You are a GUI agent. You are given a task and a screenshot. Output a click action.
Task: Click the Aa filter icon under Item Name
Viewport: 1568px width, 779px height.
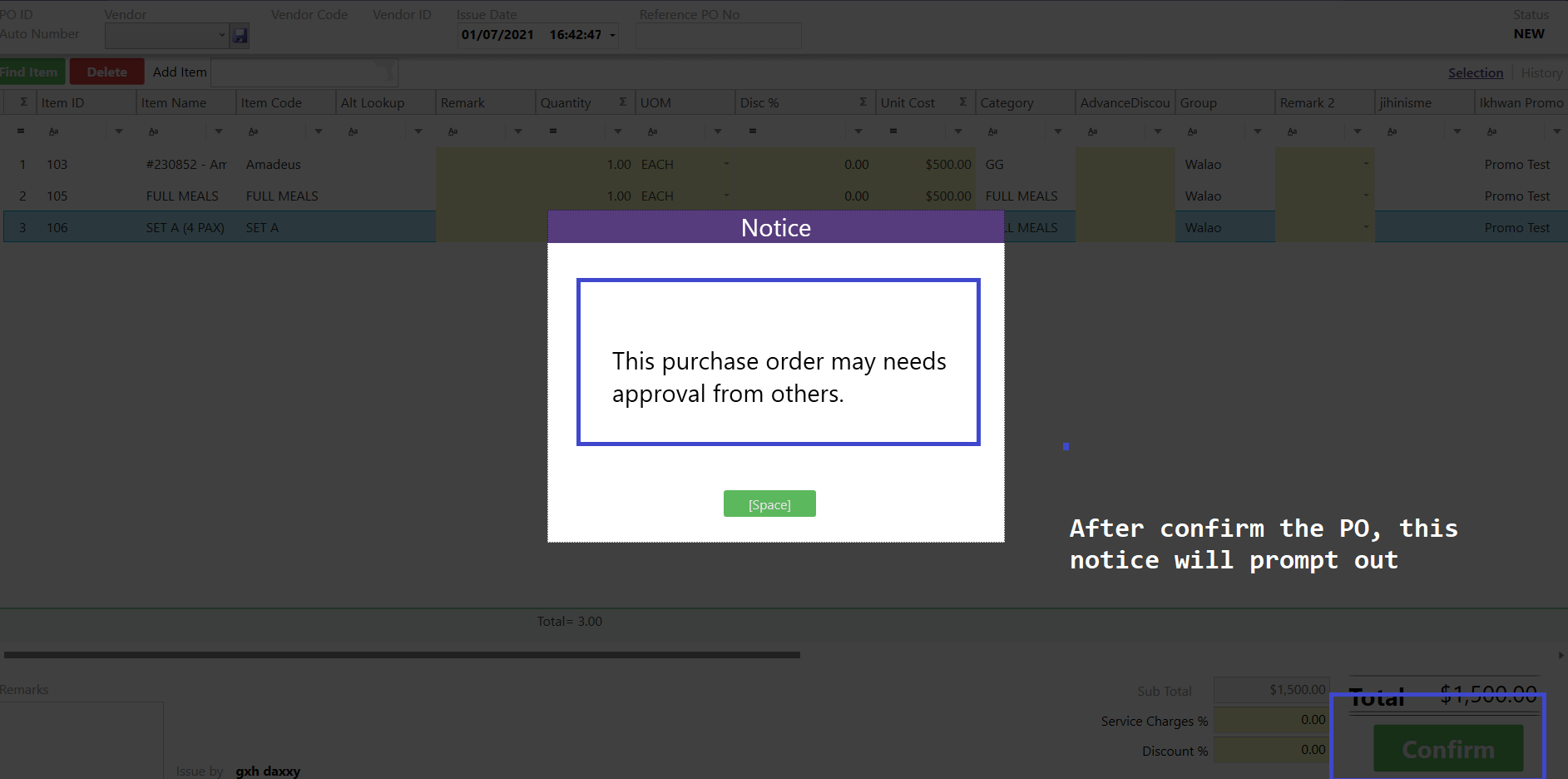click(153, 131)
